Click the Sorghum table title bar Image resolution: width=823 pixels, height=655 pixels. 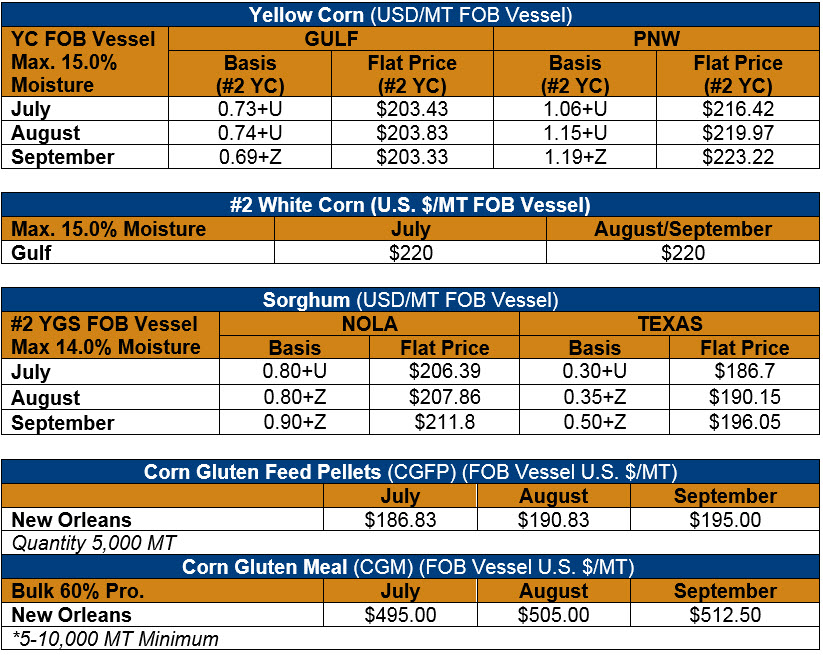pos(410,300)
